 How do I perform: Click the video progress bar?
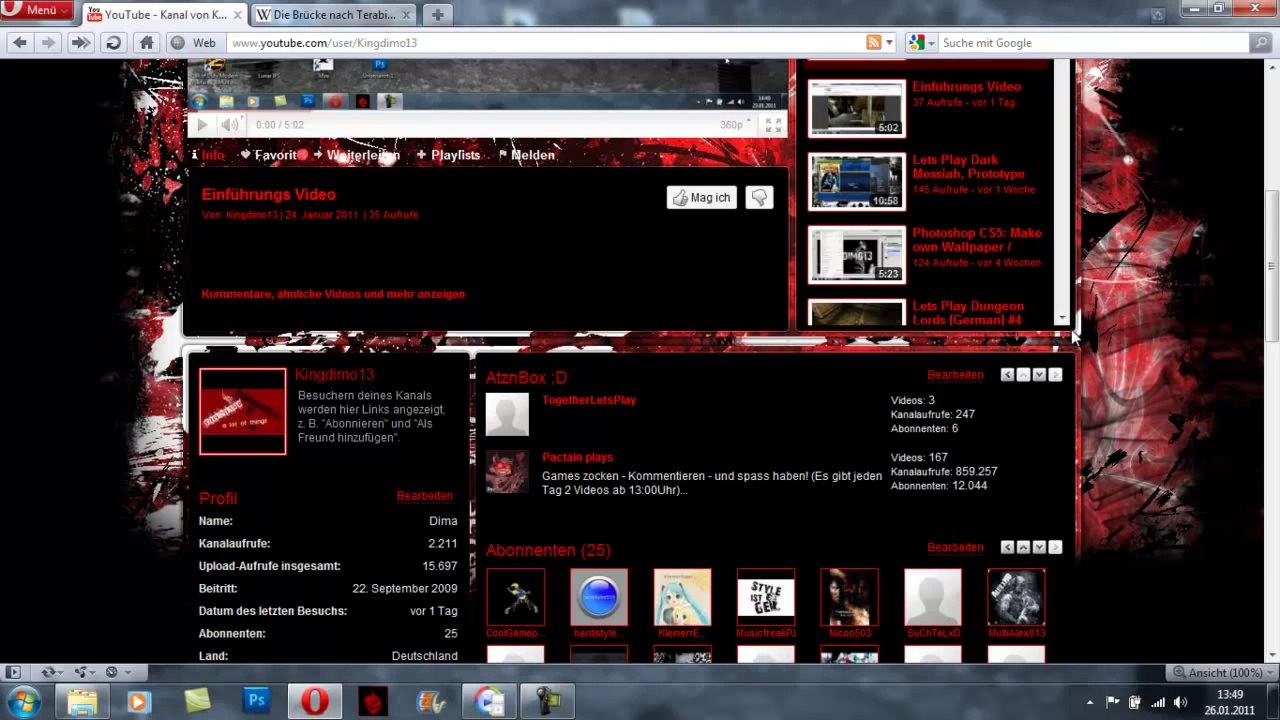(x=487, y=111)
